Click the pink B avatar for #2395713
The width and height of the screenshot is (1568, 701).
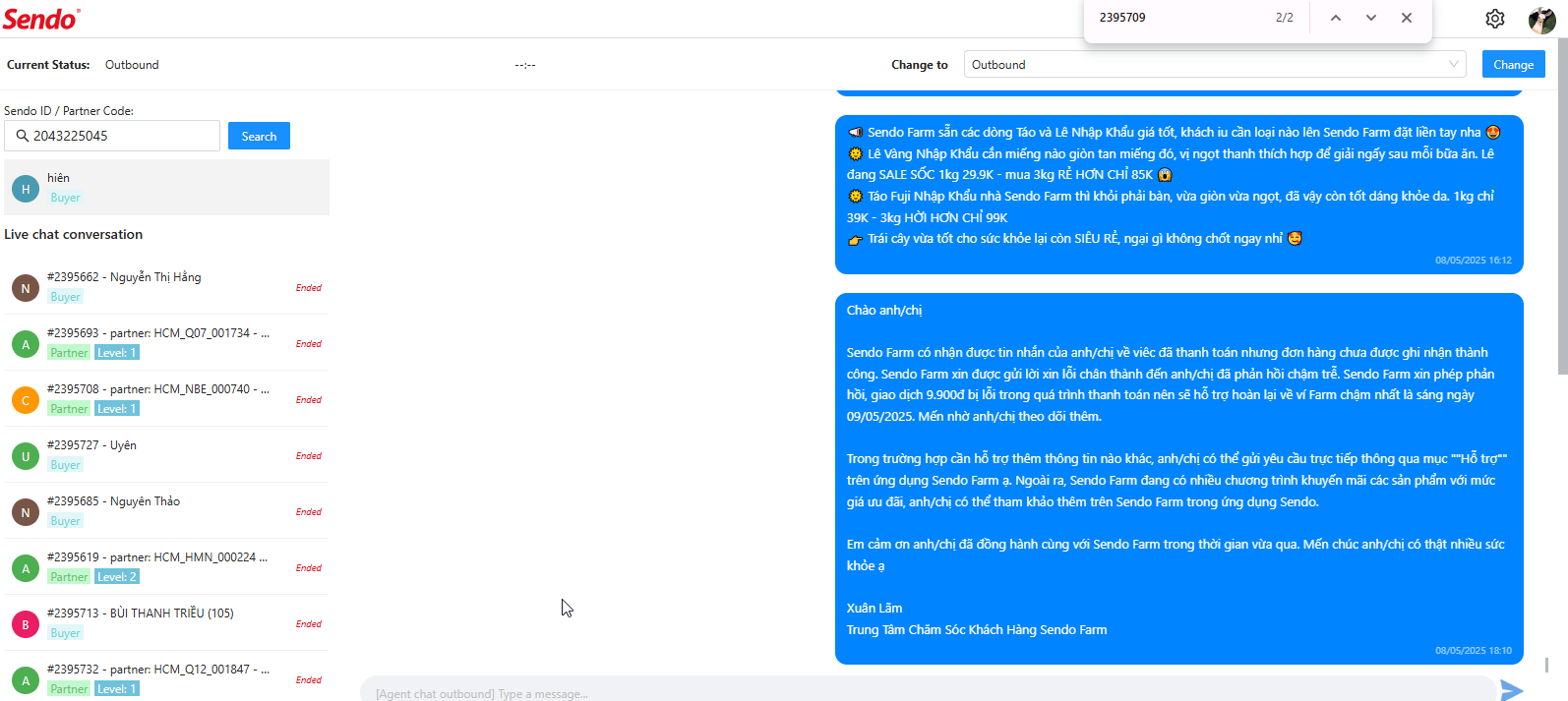[26, 624]
